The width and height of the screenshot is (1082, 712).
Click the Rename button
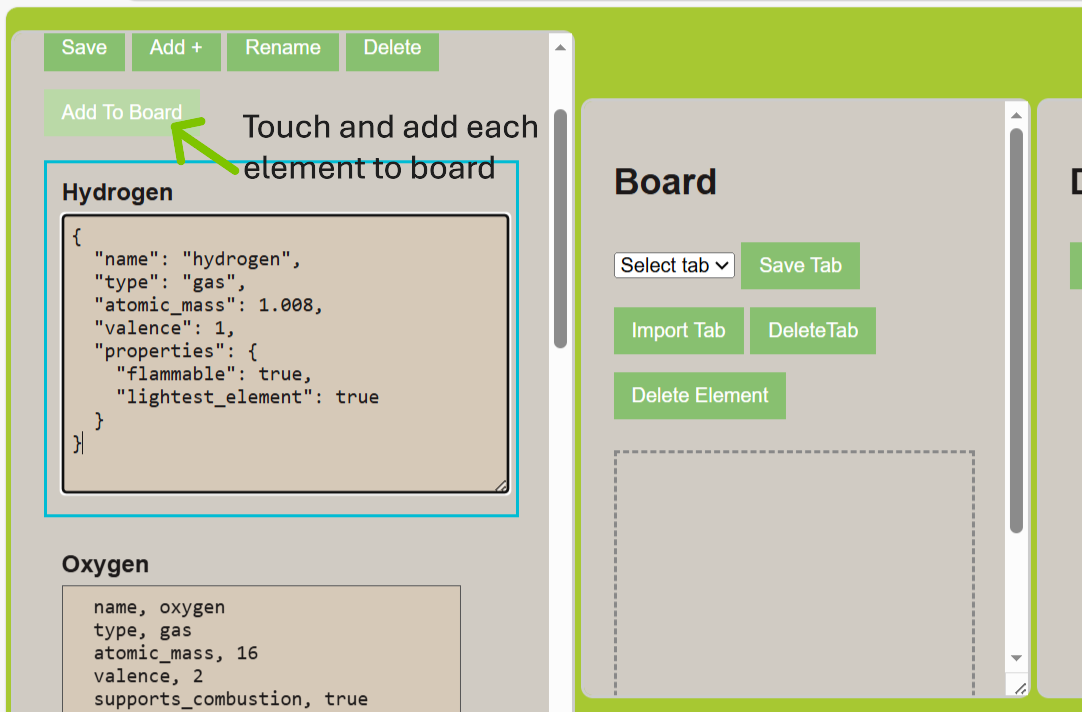click(283, 48)
